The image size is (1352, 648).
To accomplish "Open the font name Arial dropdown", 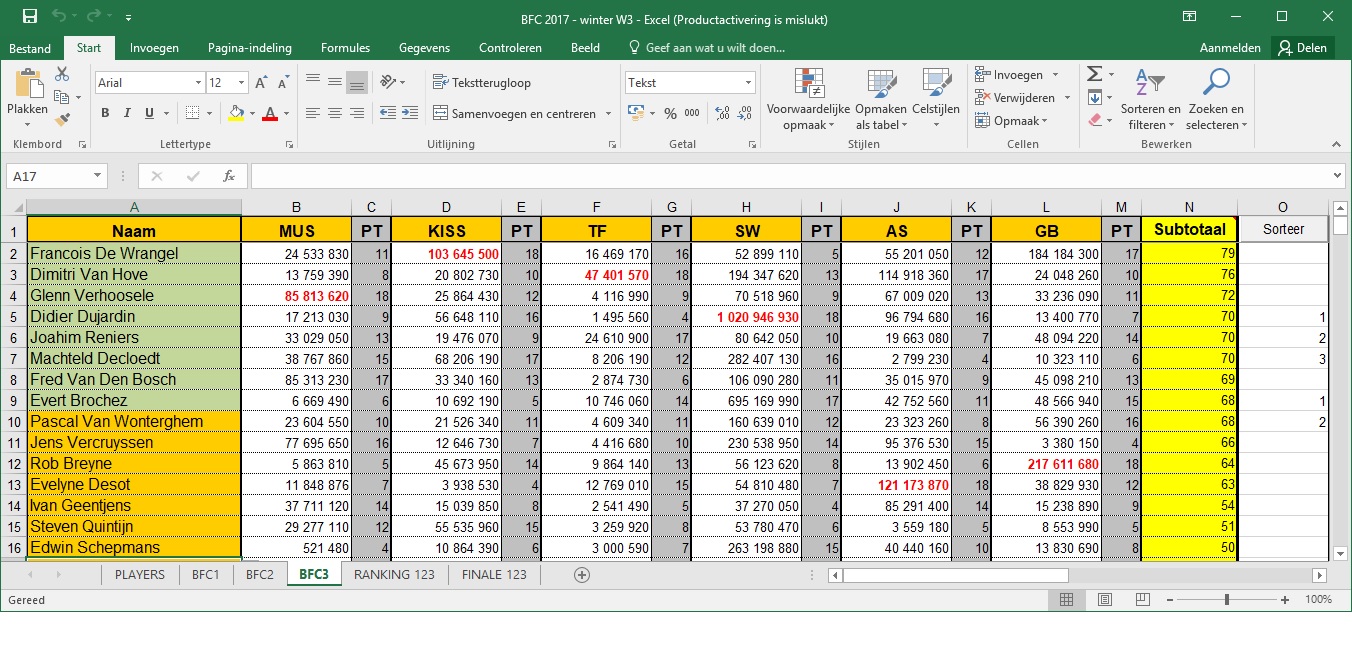I will (x=198, y=83).
